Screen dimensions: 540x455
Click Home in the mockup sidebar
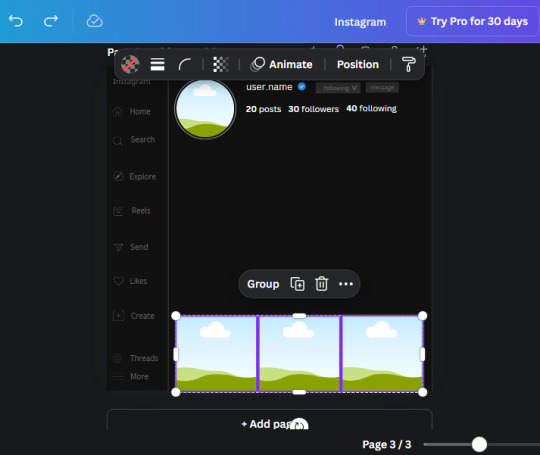140,112
